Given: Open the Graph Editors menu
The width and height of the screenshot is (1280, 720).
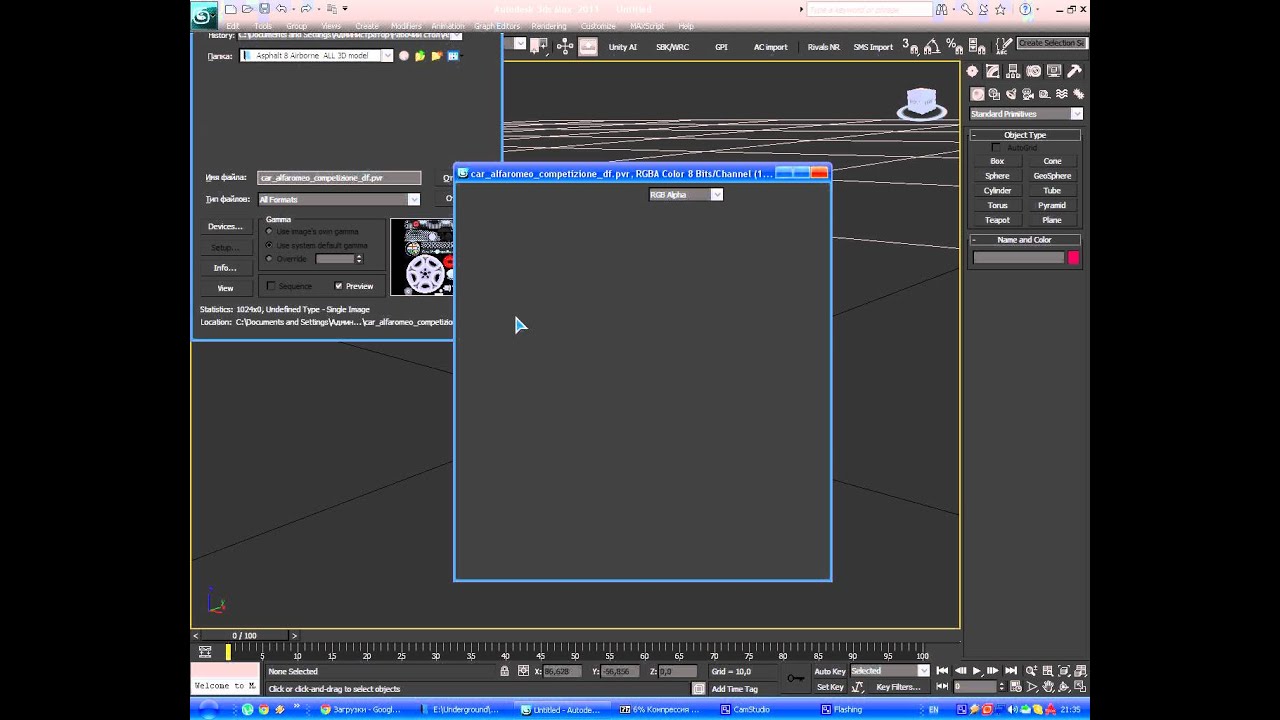Looking at the screenshot, I should coord(497,26).
